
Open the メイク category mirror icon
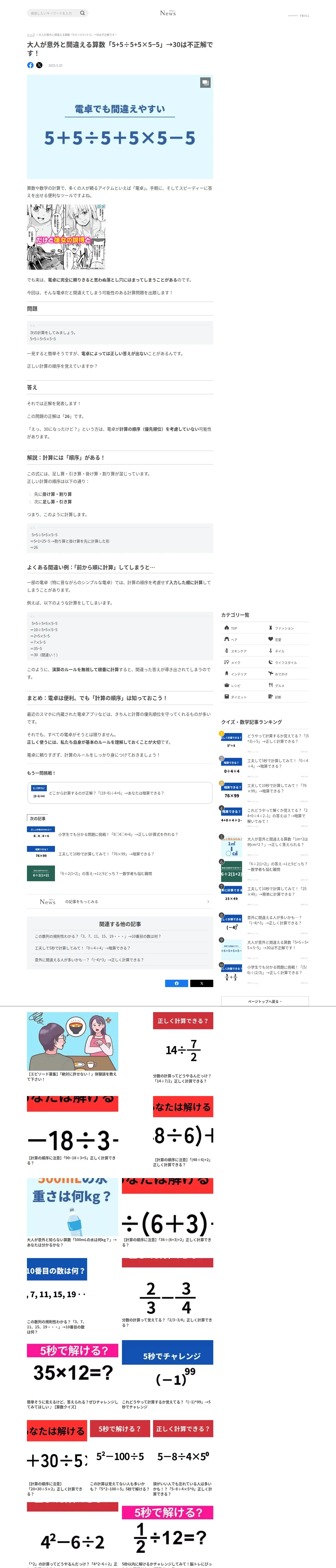(x=227, y=662)
